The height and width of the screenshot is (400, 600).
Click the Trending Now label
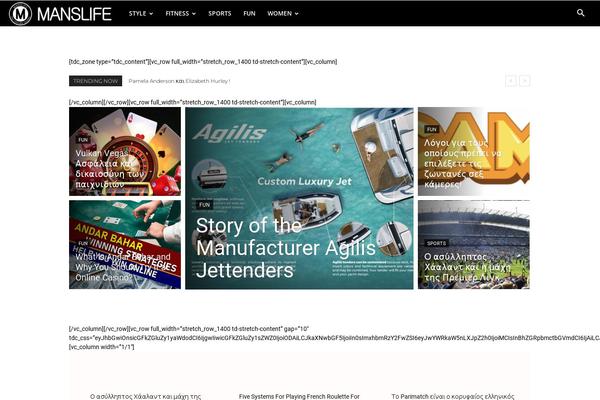(x=96, y=81)
